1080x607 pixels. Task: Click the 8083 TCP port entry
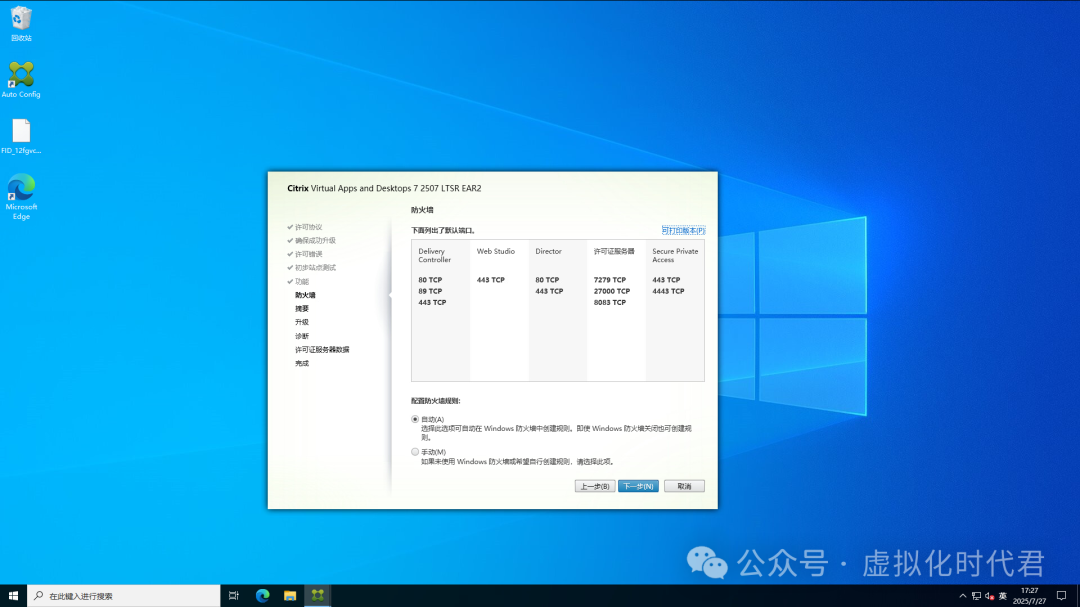coord(610,302)
